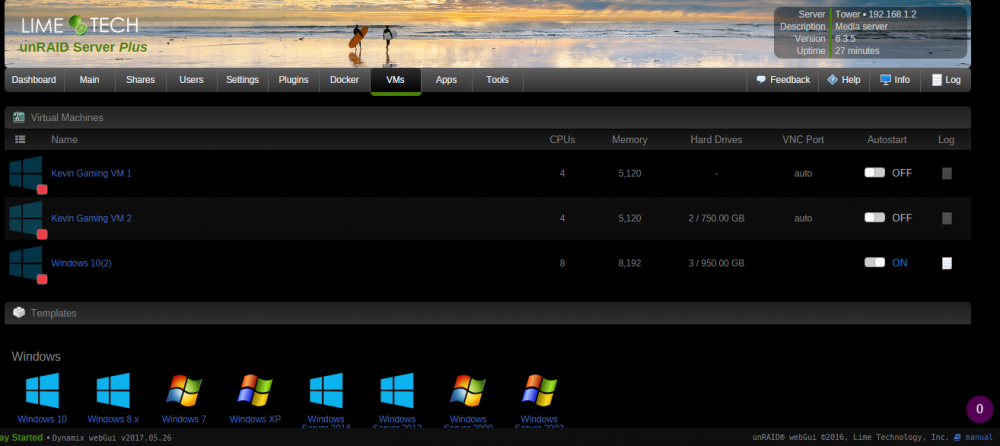Disable autostart for Windows 10(2)
This screenshot has height=446, width=1000.
click(874, 262)
